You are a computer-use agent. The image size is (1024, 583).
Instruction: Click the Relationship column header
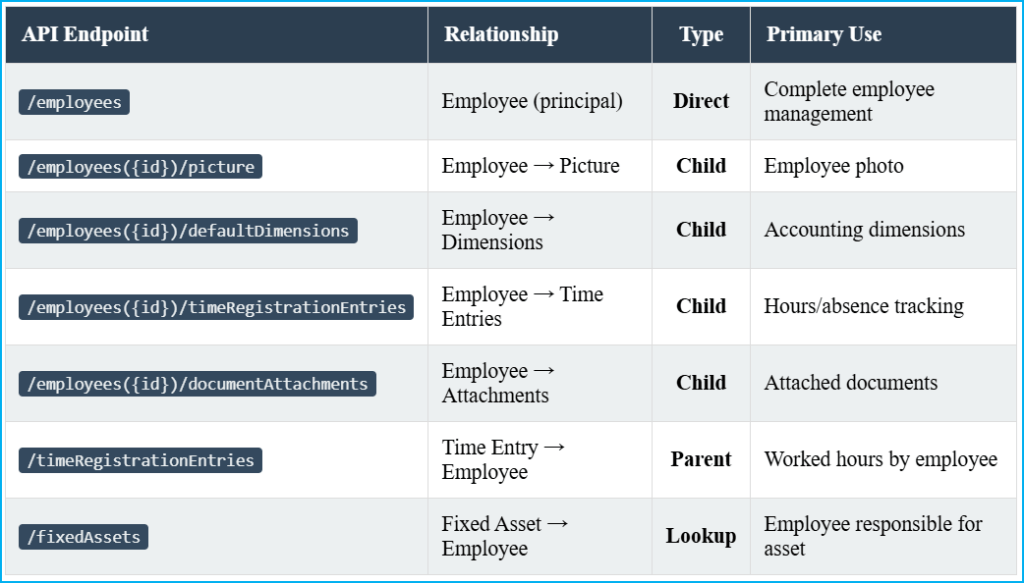pyautogui.click(x=501, y=35)
